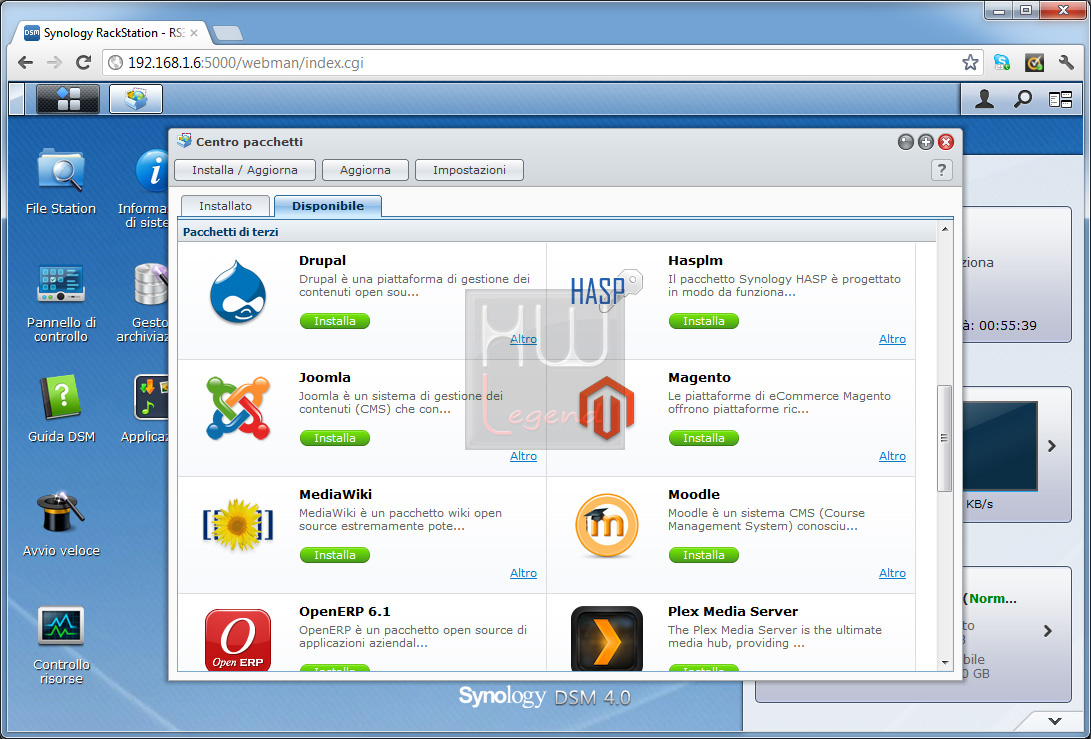Close the Synology RackStation browser tab
Viewport: 1091px width, 739px height.
(x=193, y=33)
